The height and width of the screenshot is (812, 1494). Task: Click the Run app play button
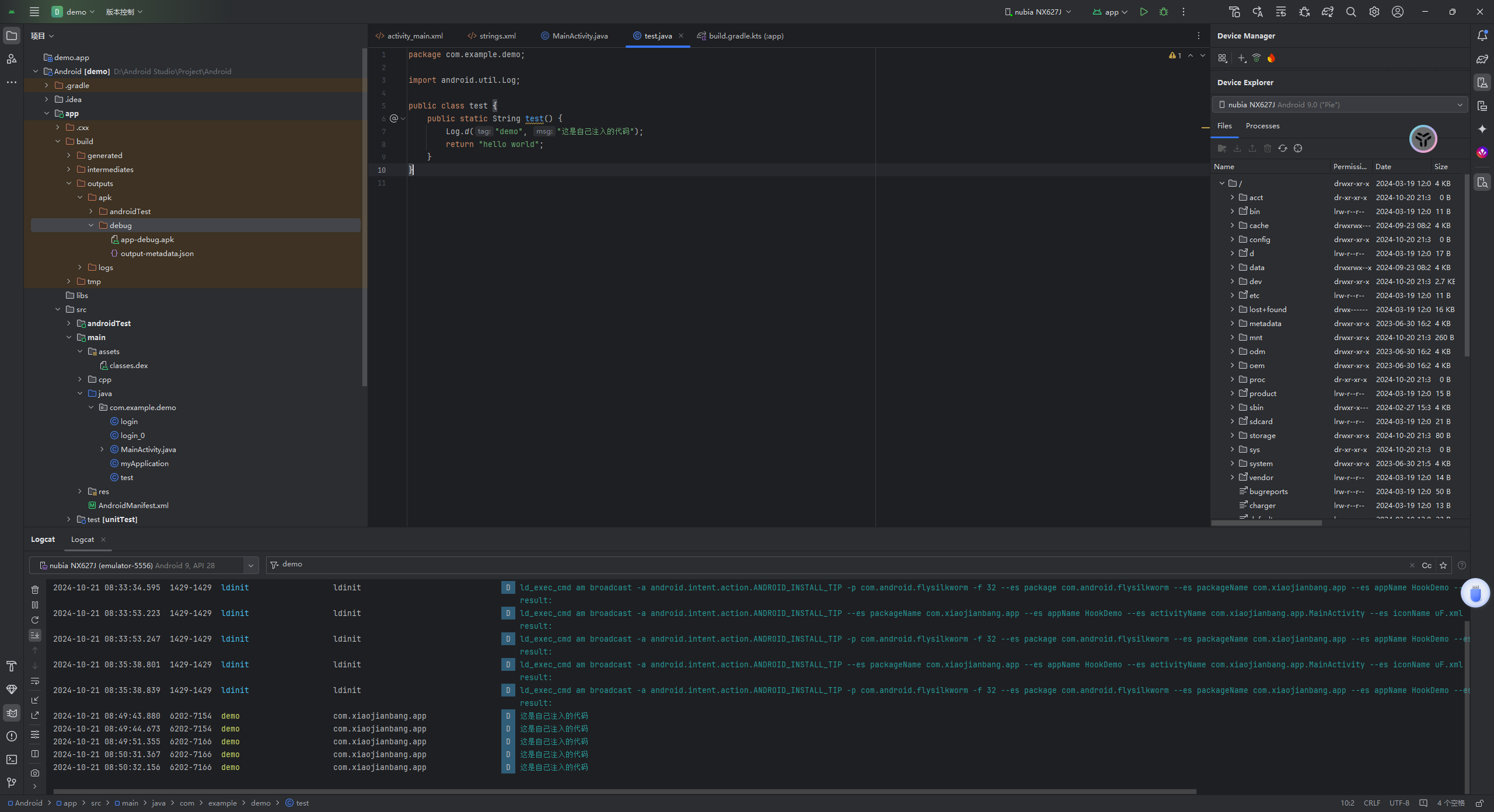[1144, 12]
